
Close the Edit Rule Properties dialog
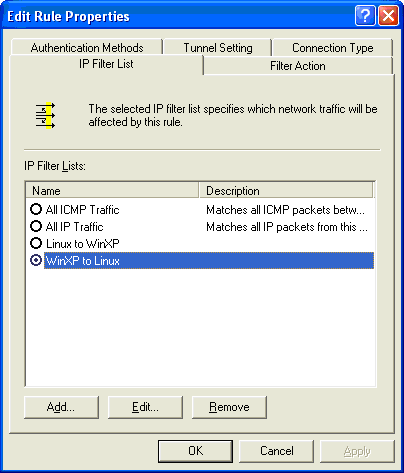[388, 15]
